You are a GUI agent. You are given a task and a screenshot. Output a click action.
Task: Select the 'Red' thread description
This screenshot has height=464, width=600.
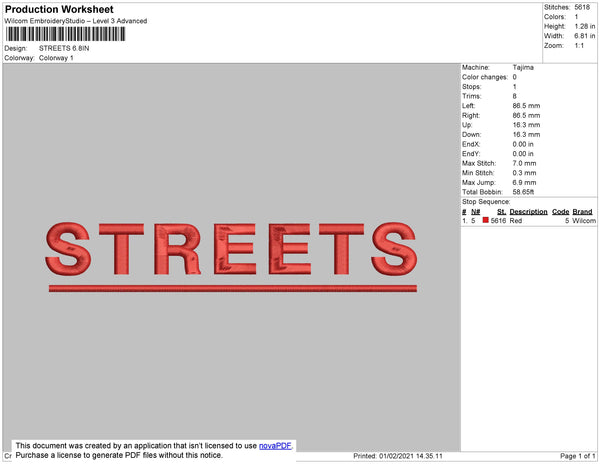click(x=516, y=221)
